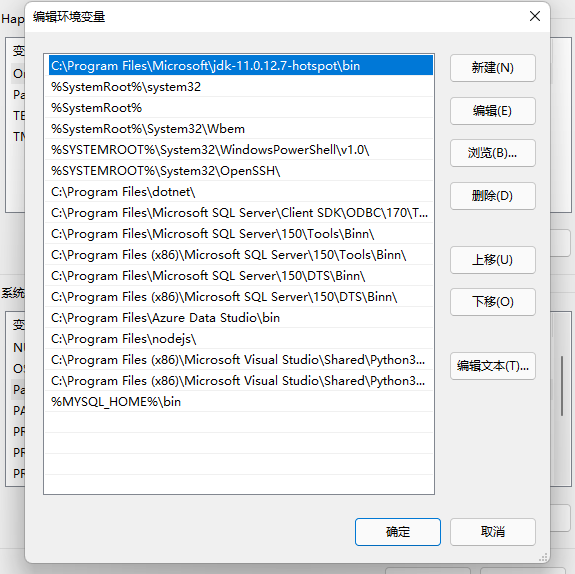Open 浏览(B)... folder browser
Image resolution: width=575 pixels, height=574 pixels.
(x=492, y=153)
